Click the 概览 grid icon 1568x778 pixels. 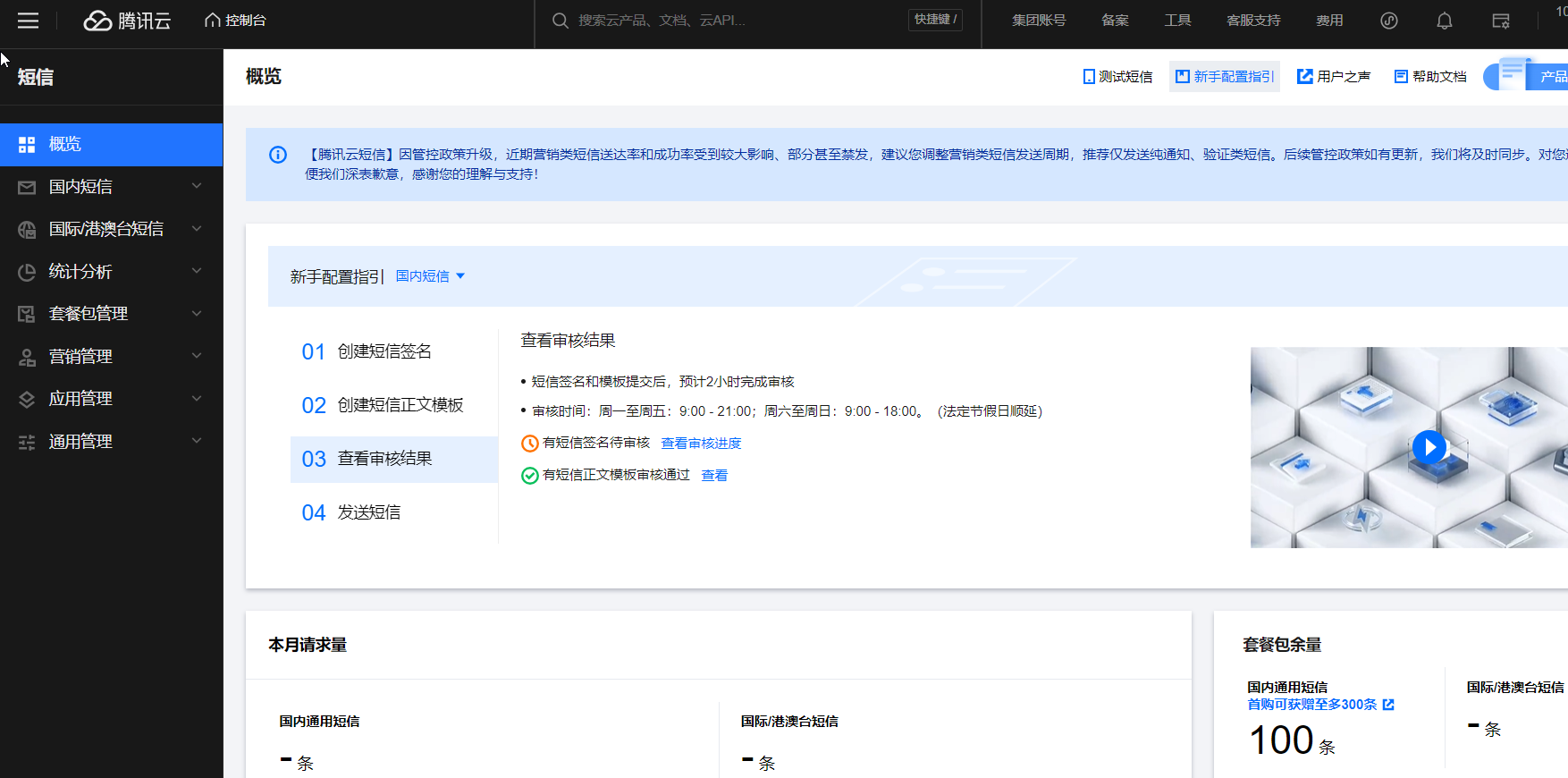click(27, 144)
